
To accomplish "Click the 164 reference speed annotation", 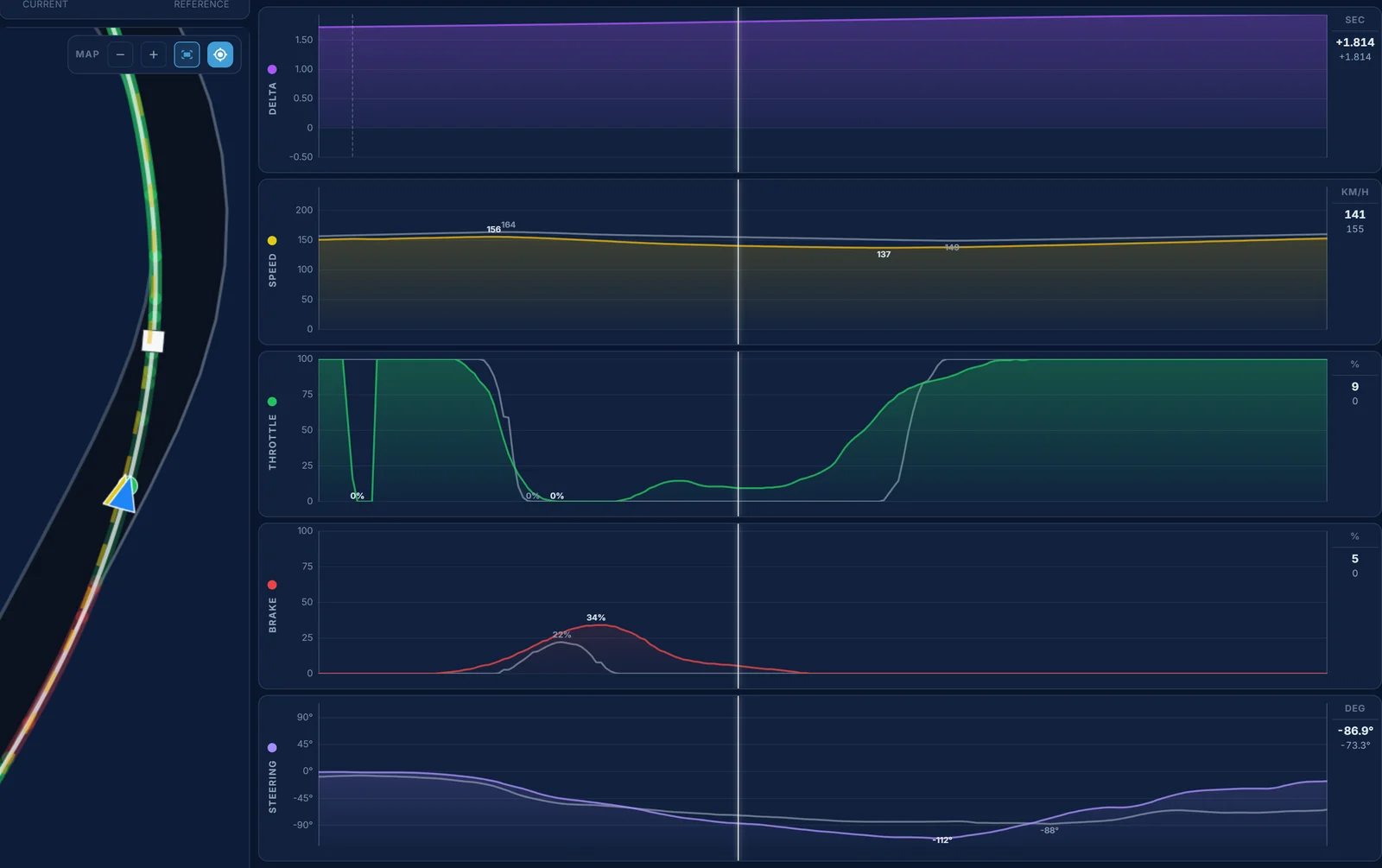I will coord(508,225).
